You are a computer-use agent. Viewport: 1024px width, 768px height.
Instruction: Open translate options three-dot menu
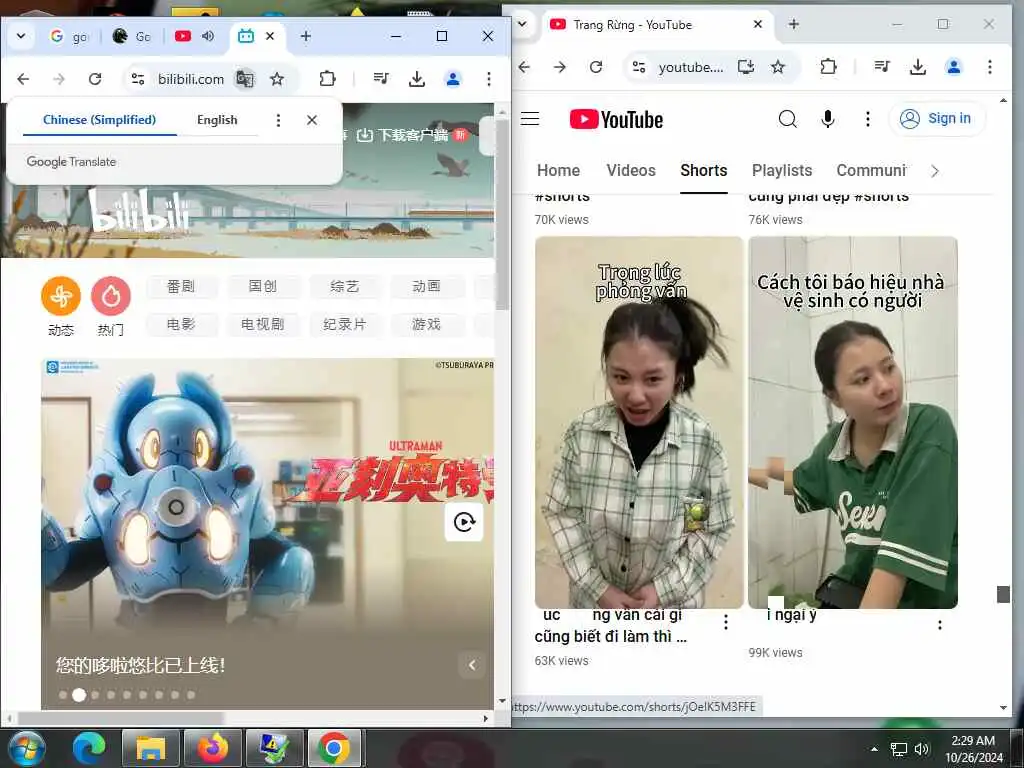[x=278, y=120]
